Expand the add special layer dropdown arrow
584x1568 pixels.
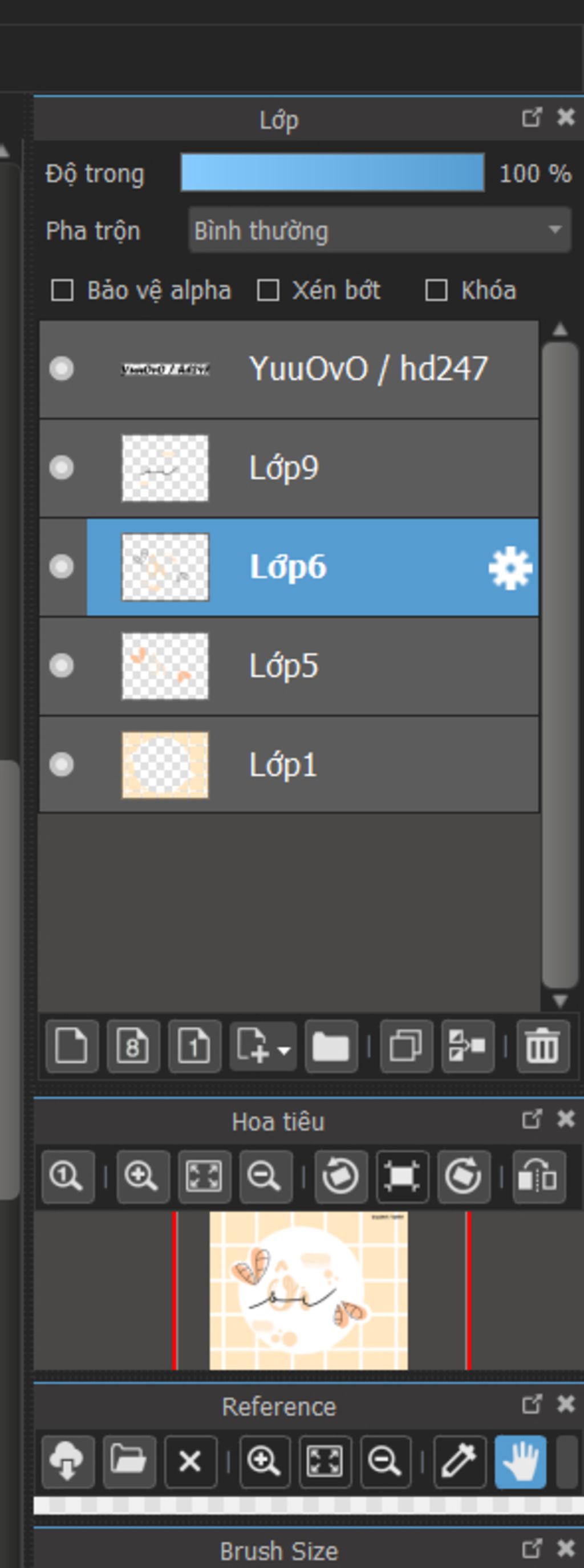[284, 1050]
